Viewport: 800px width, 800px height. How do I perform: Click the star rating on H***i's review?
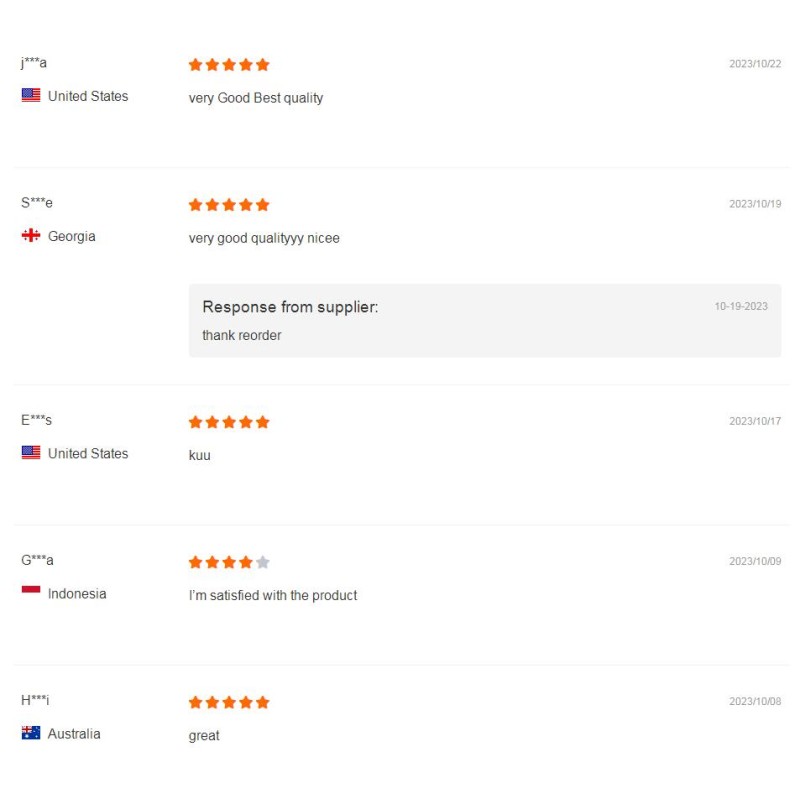click(x=229, y=702)
